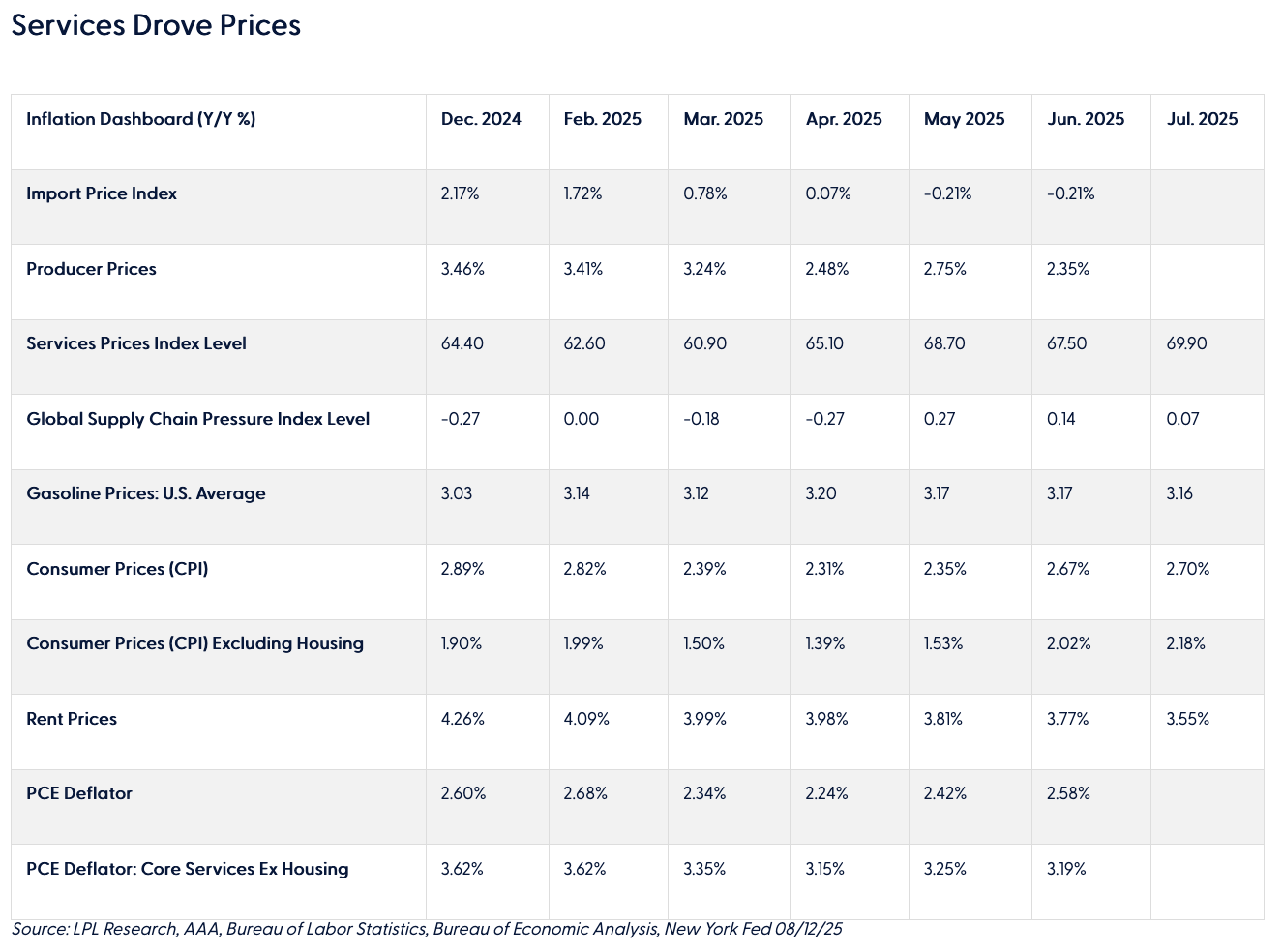Select the 69.90 Services Prices July value
This screenshot has height=952, width=1283.
[x=1186, y=343]
